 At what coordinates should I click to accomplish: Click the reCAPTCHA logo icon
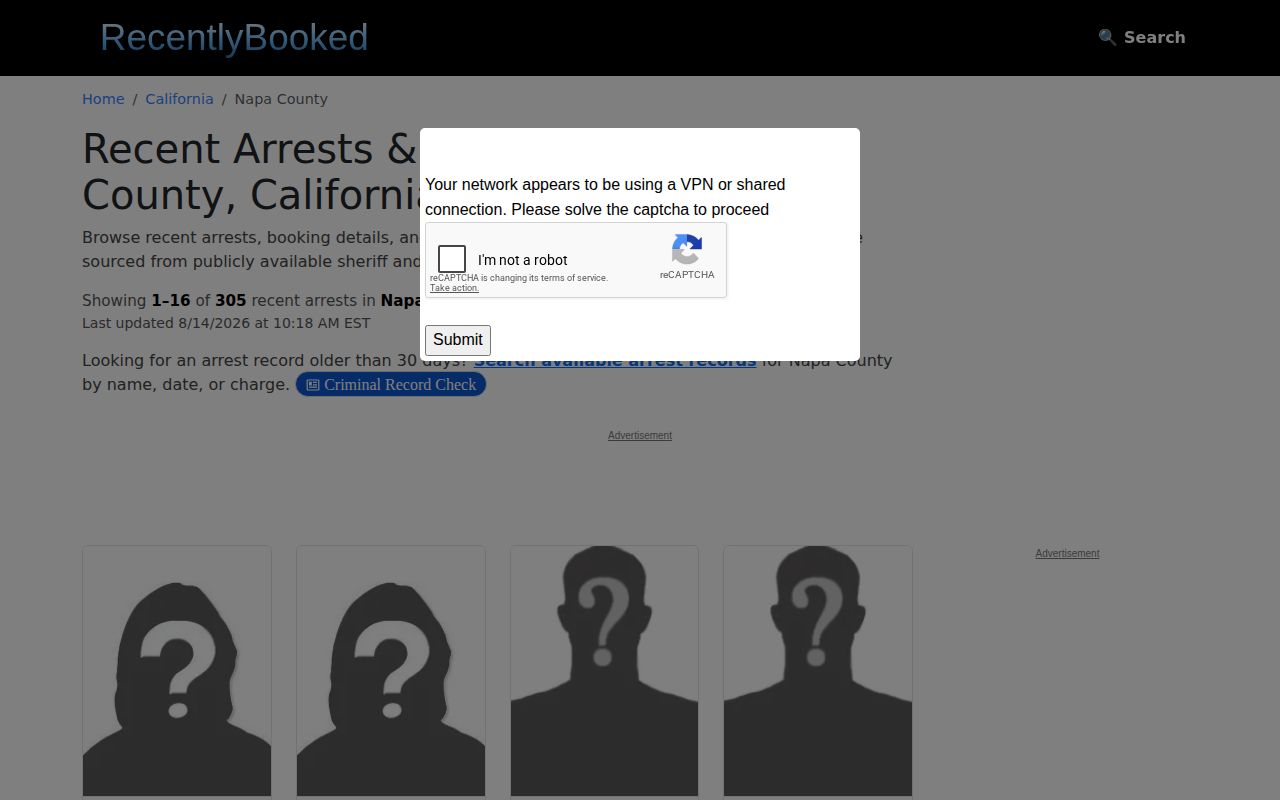(x=687, y=250)
